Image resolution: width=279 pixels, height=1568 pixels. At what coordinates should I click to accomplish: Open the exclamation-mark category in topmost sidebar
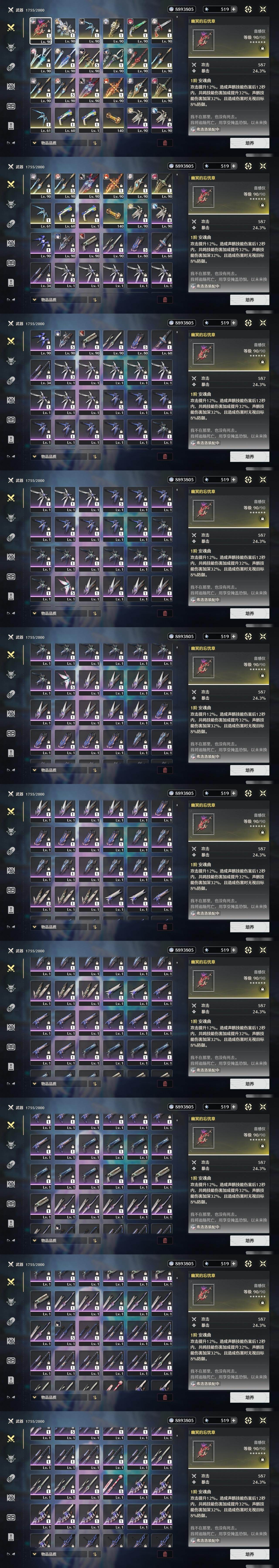(x=11, y=125)
